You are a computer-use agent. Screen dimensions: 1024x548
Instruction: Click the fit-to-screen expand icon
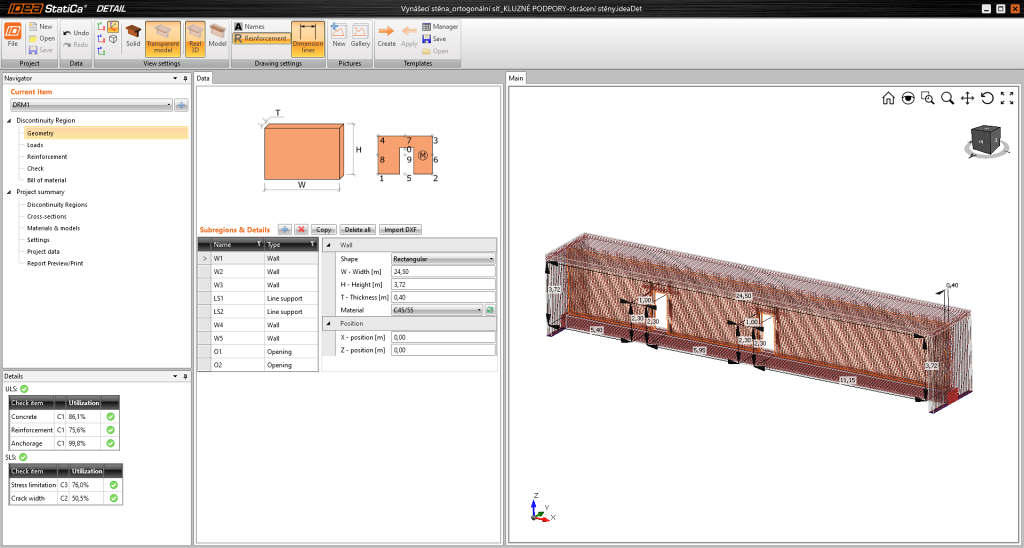click(1007, 98)
